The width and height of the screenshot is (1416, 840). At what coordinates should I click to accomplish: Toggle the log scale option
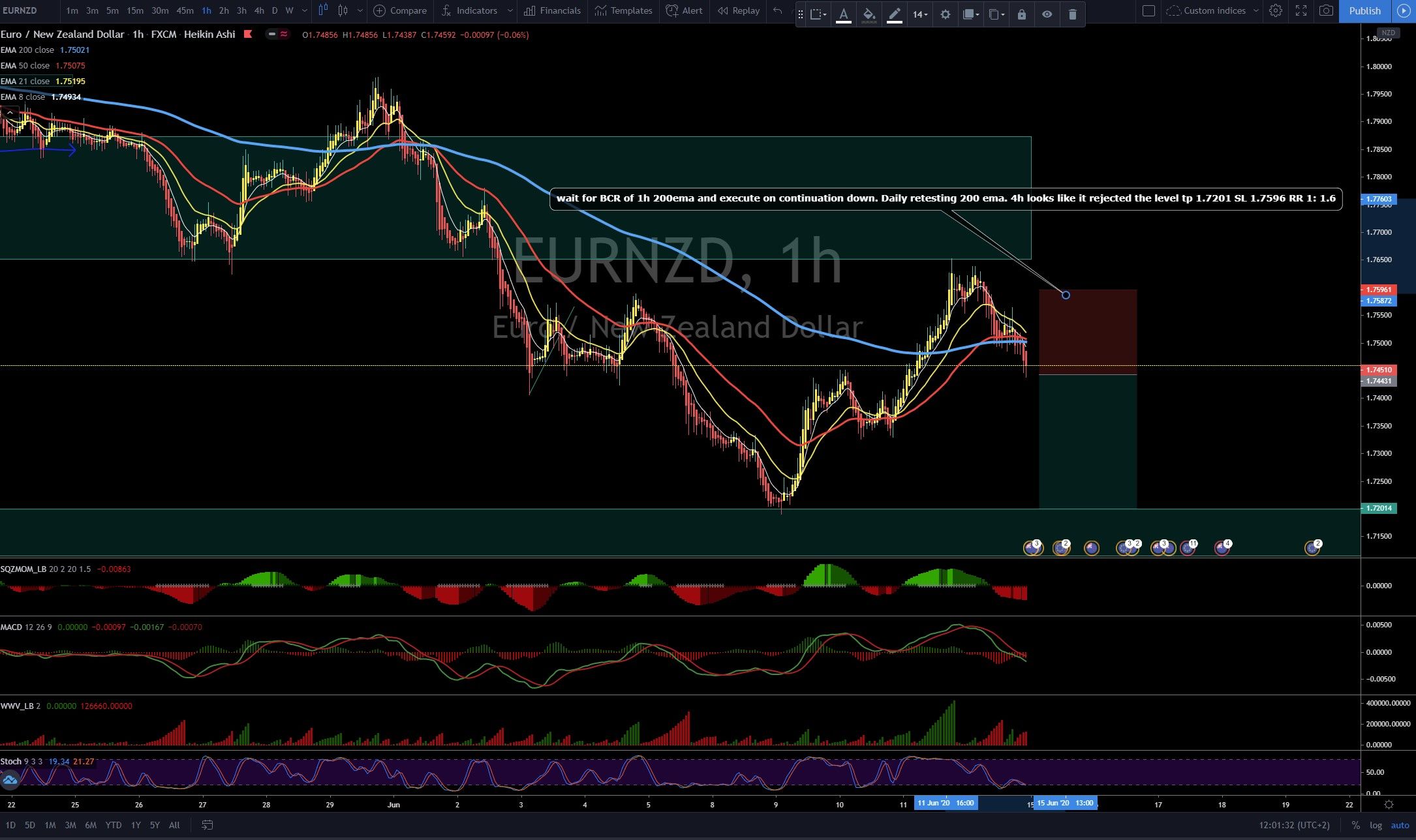pos(1376,825)
